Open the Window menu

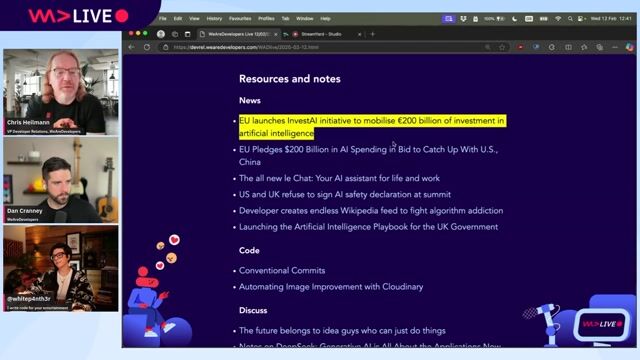coord(304,19)
